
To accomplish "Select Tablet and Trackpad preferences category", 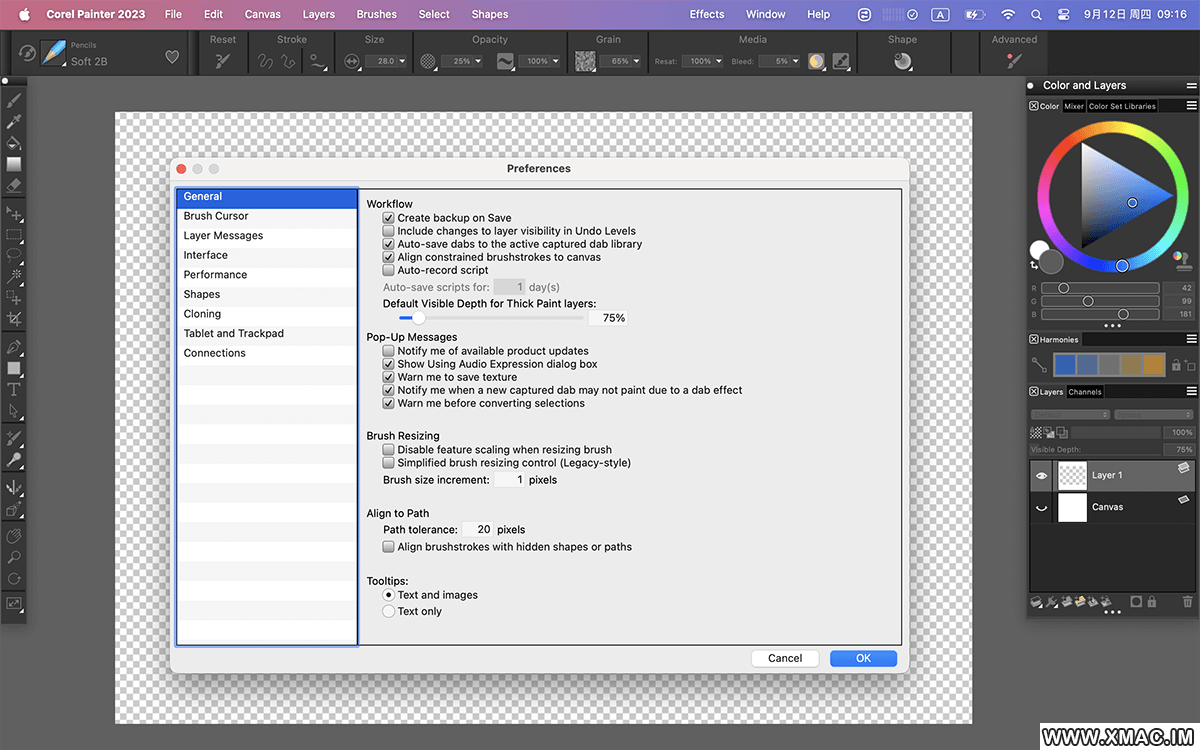I will click(267, 334).
